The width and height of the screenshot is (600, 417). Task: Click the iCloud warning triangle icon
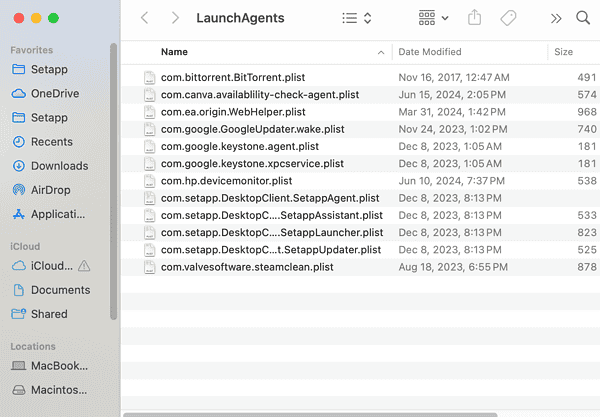(85, 266)
